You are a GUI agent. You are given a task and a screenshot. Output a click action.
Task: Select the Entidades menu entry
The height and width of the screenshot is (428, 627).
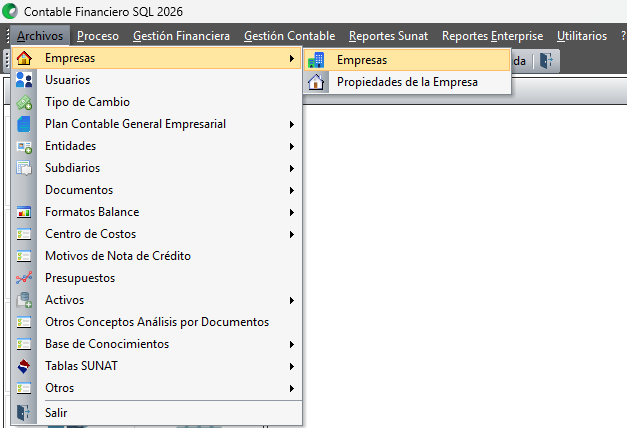[x=157, y=146]
